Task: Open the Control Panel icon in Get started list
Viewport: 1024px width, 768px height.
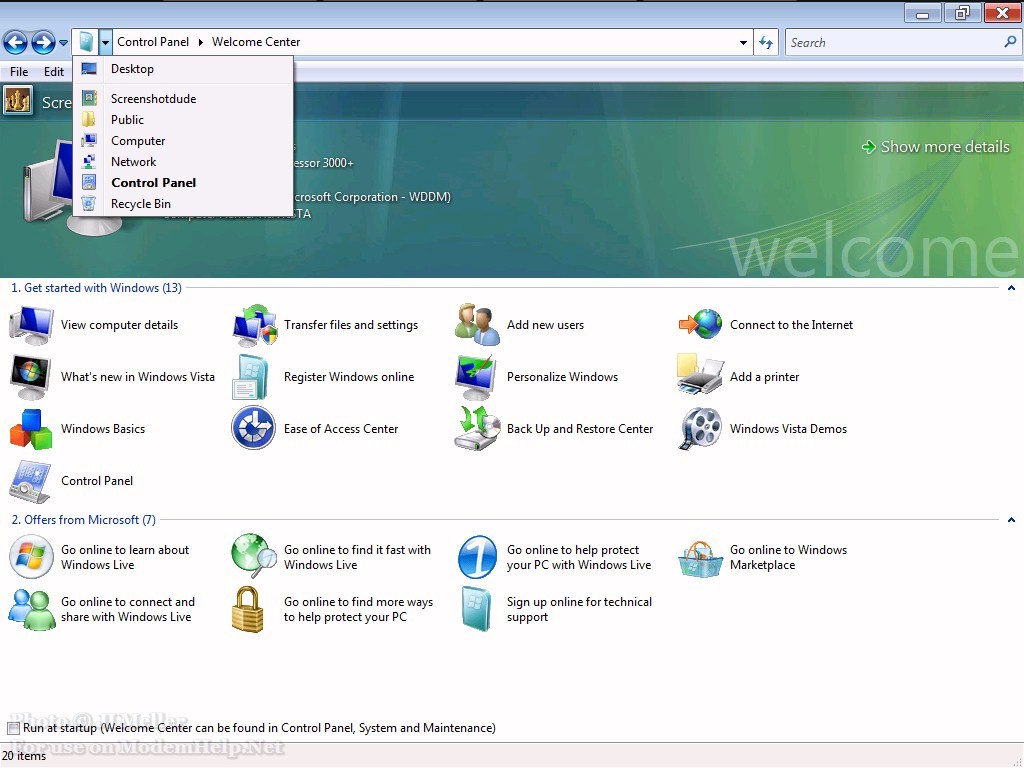Action: click(x=30, y=481)
